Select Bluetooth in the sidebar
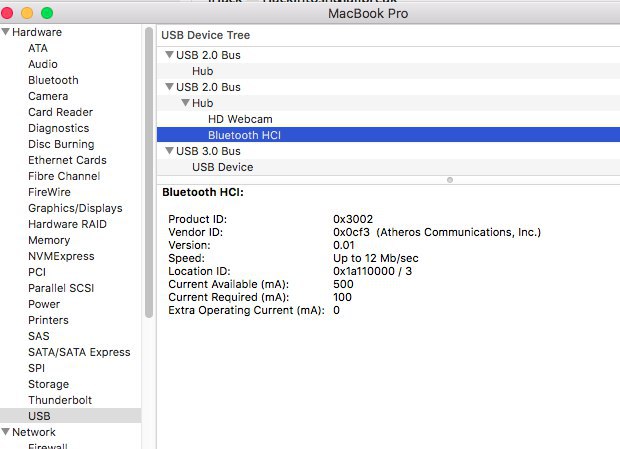Screen dimensions: 620x449 point(53,80)
